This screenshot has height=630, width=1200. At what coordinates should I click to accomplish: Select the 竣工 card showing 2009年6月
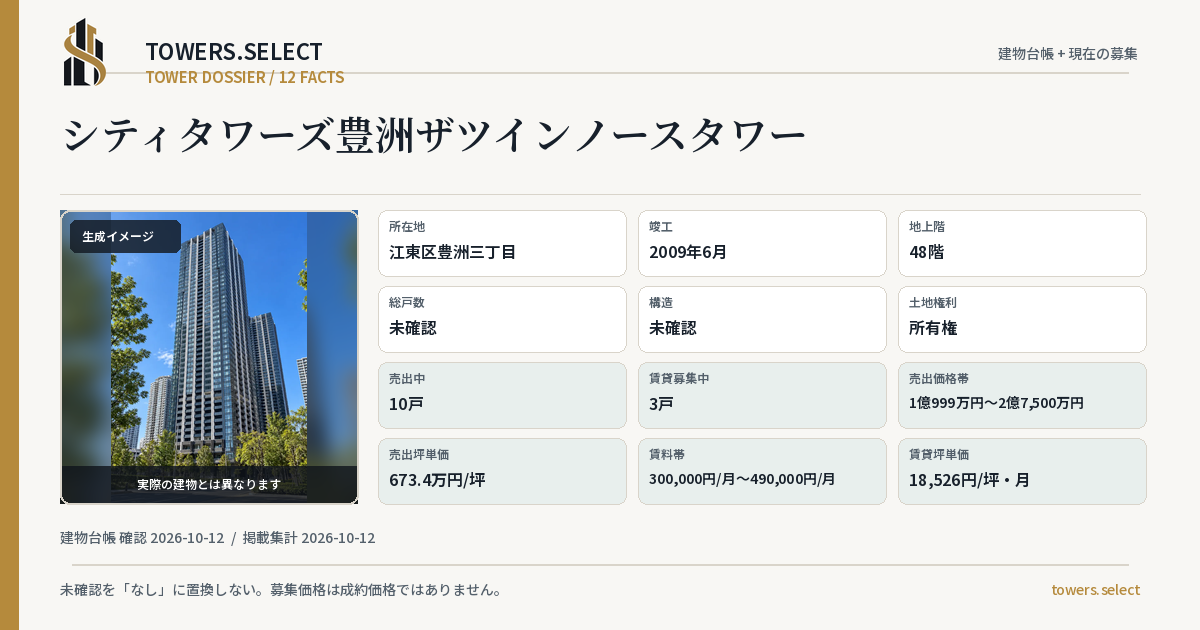[762, 243]
